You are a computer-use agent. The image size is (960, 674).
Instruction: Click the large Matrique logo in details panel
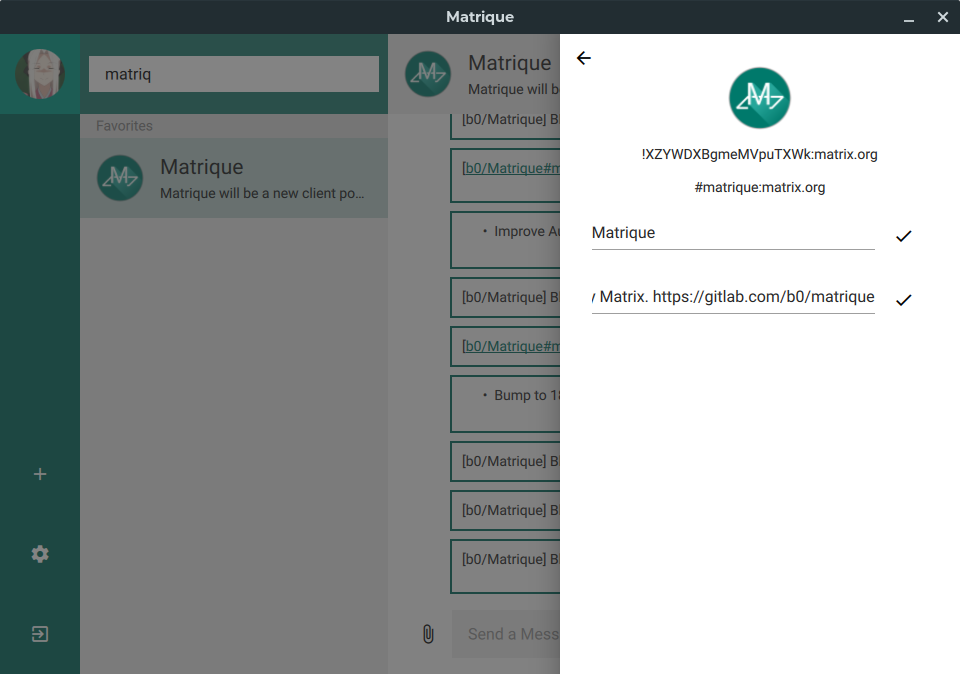point(760,98)
